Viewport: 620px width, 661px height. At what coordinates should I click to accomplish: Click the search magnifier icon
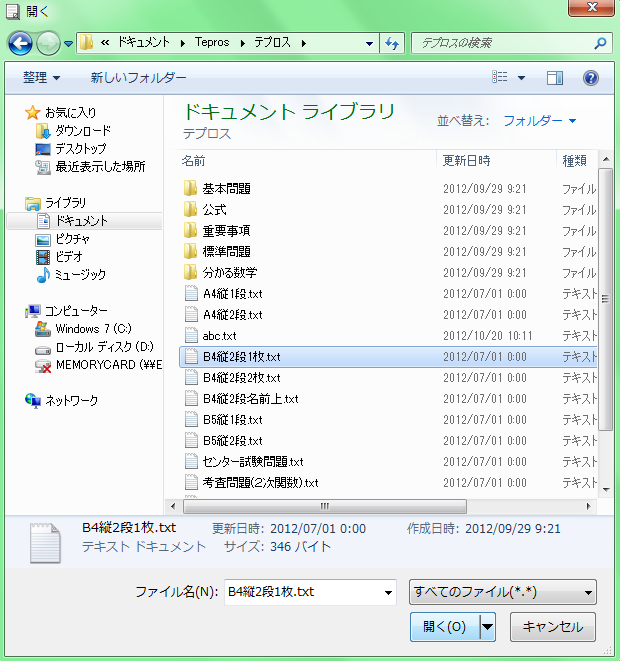tap(600, 43)
